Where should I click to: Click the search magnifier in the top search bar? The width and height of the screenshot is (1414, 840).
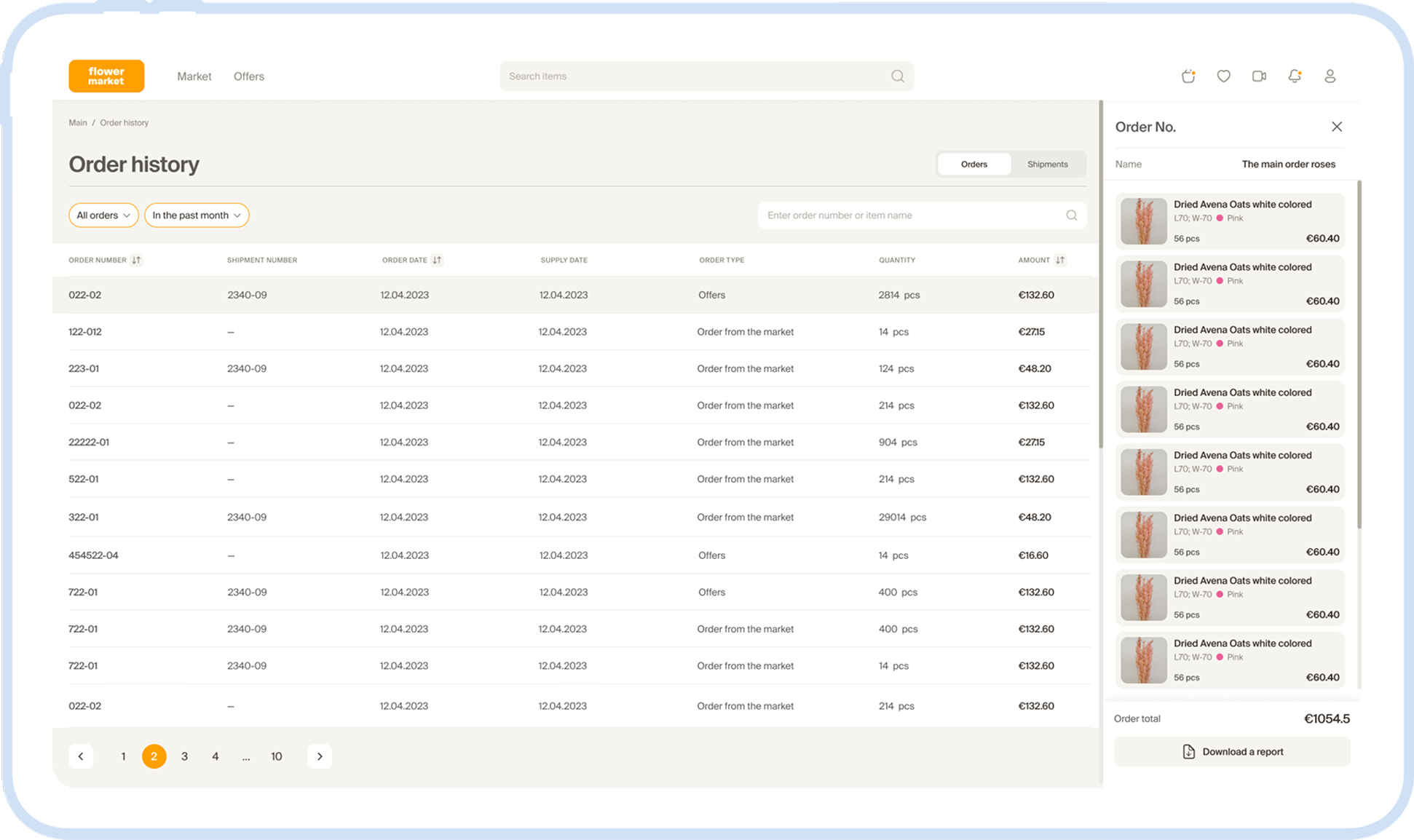coord(897,76)
